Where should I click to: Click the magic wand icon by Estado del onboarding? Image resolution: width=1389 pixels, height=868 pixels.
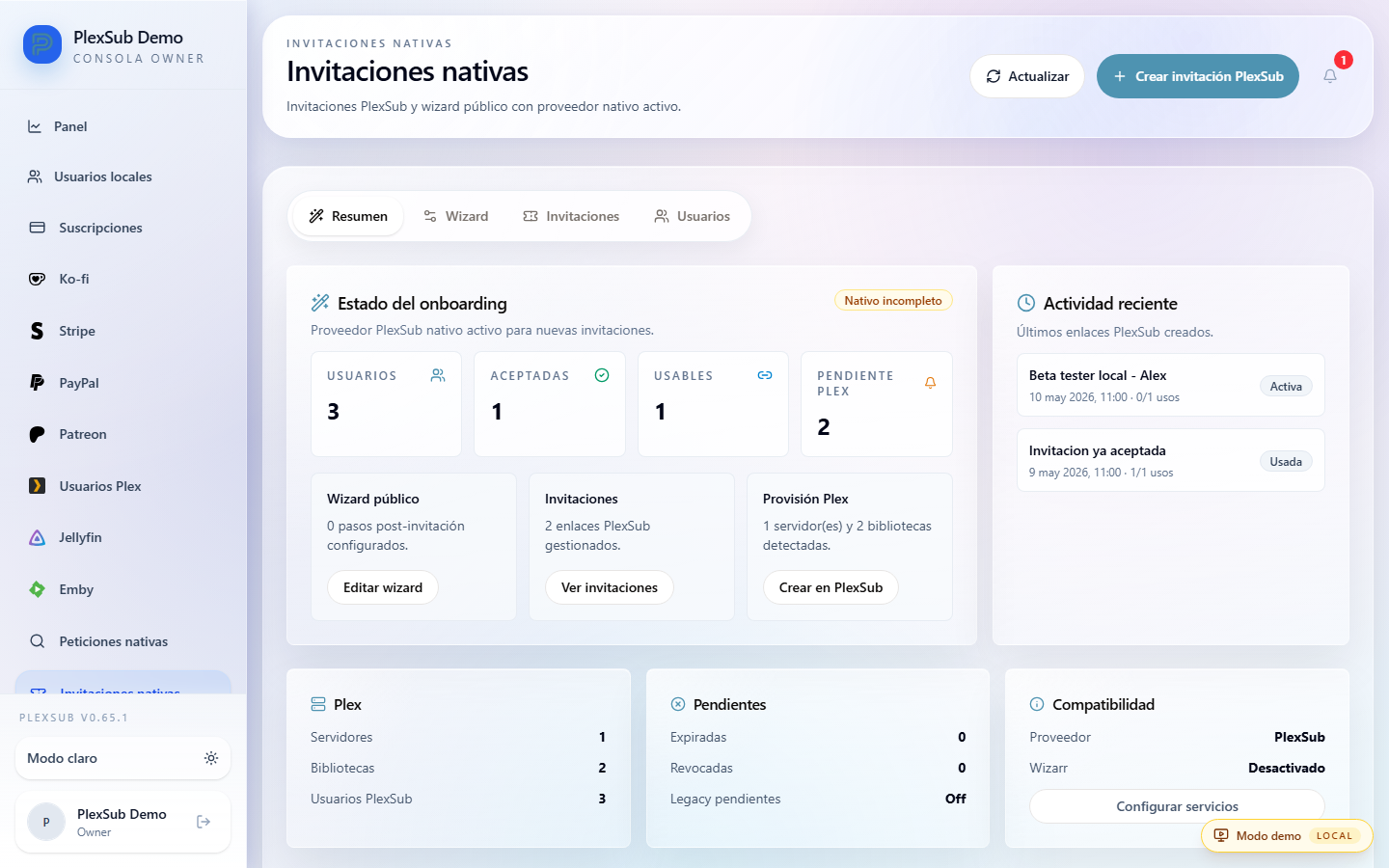(320, 303)
